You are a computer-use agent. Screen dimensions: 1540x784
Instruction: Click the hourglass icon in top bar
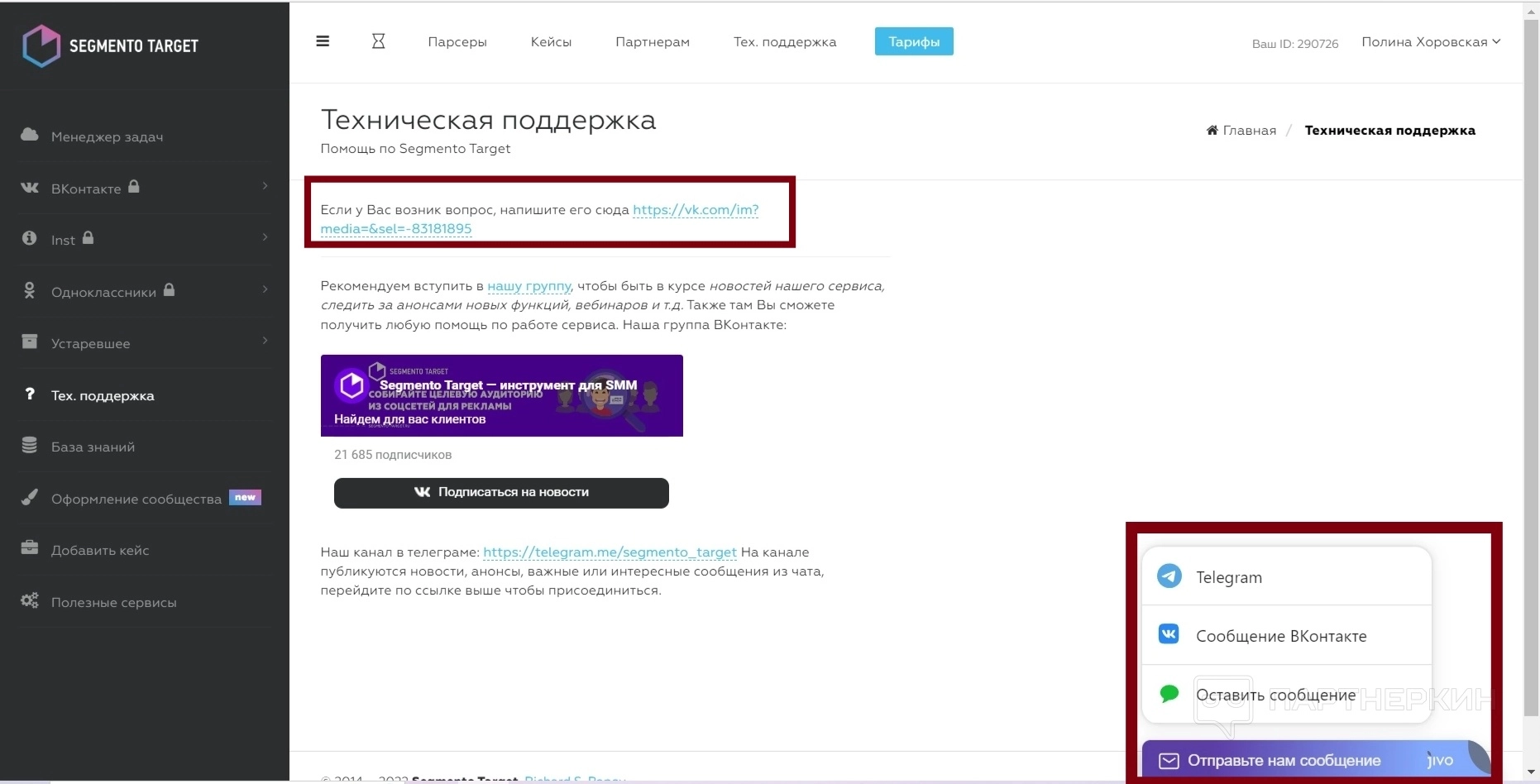pos(378,41)
